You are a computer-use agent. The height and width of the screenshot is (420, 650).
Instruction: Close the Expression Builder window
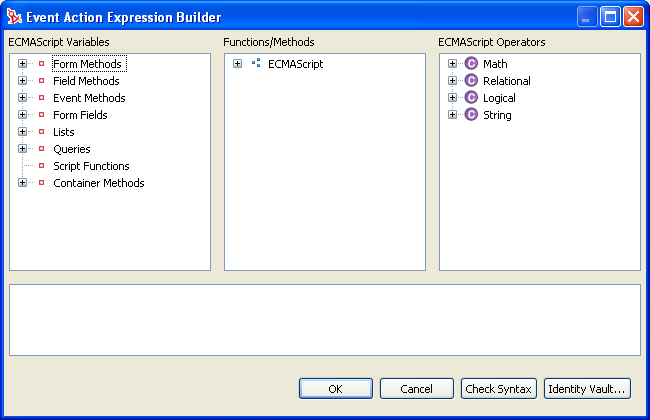[633, 17]
